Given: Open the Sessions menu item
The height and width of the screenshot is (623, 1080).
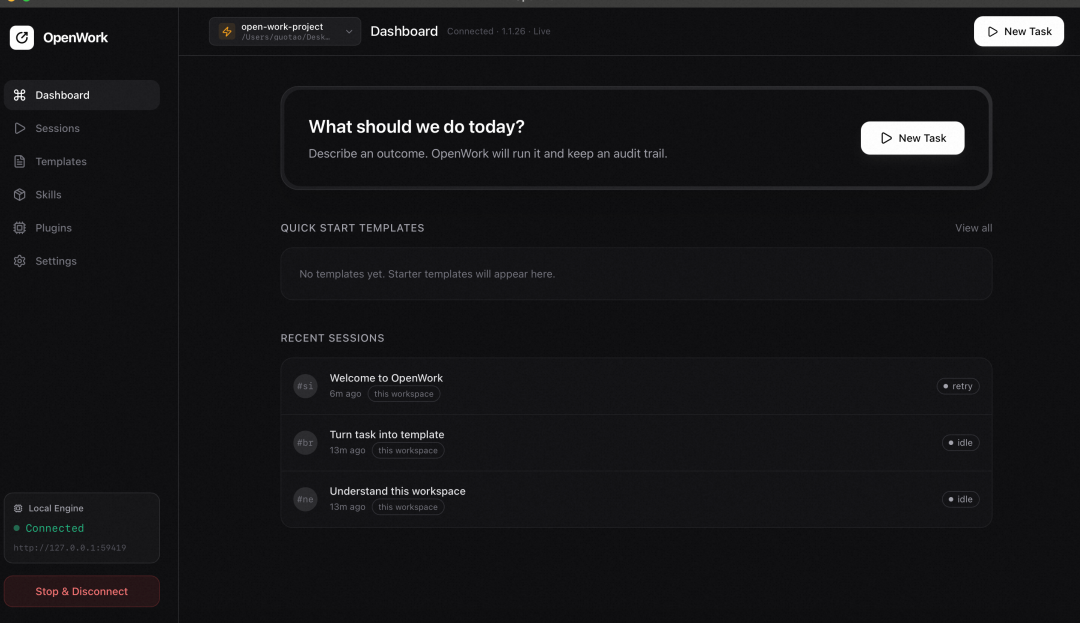Looking at the screenshot, I should (57, 128).
